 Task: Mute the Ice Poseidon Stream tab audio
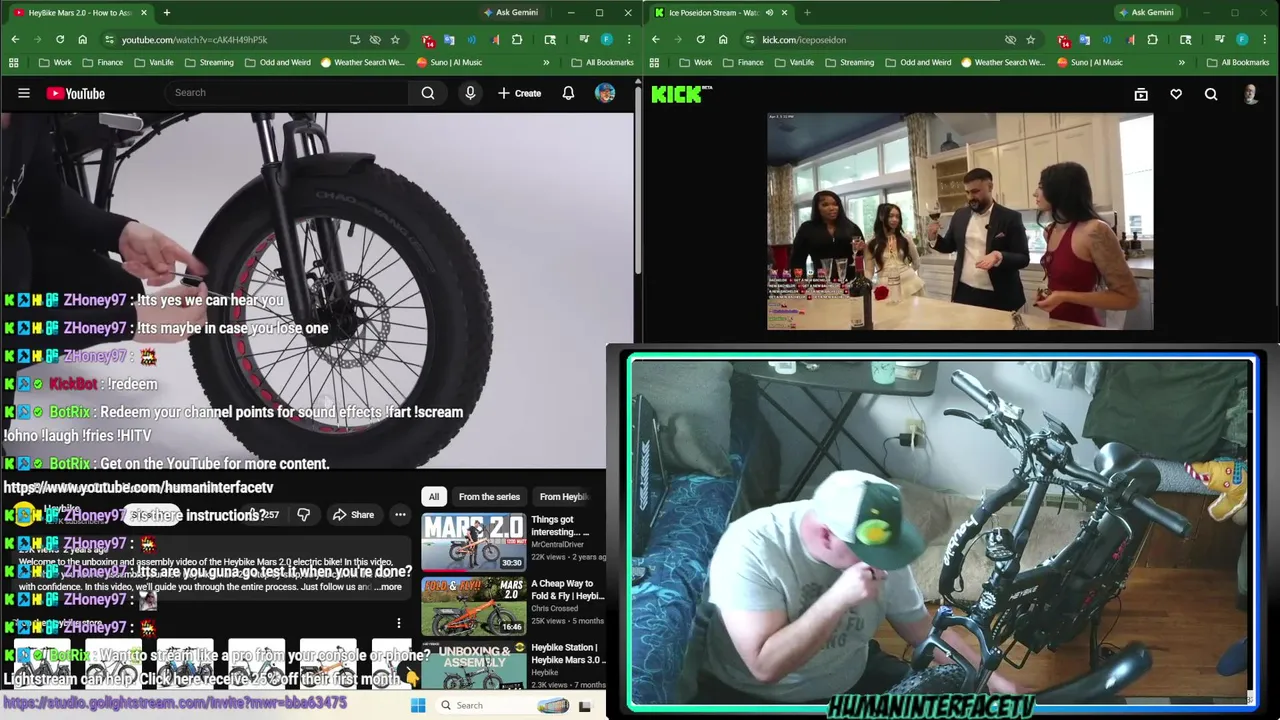tap(769, 12)
